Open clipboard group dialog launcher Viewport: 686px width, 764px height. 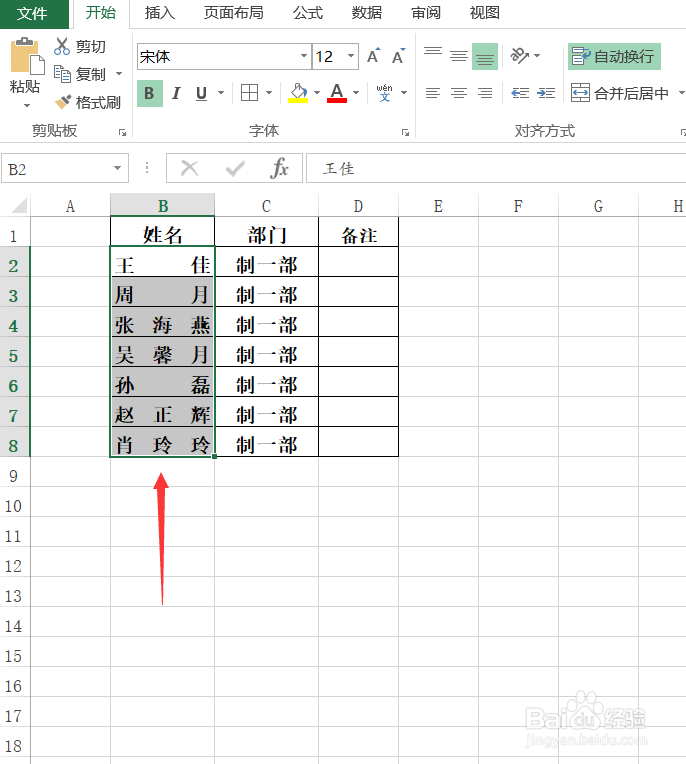coord(122,133)
